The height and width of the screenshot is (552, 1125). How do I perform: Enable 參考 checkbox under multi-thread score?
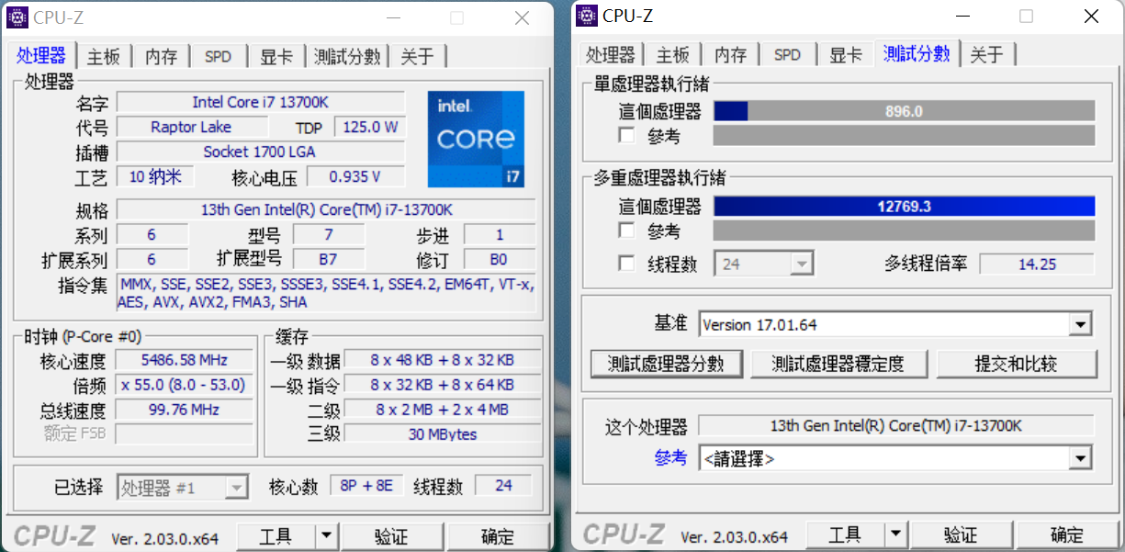coord(627,231)
